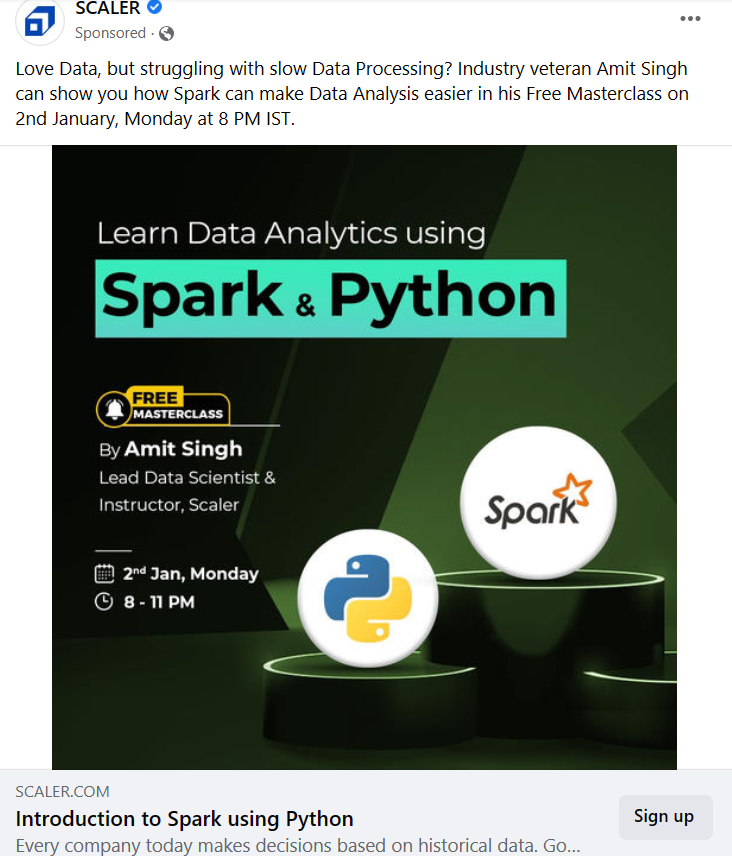Viewport: 732px width, 856px height.
Task: Click the Amit Singh instructor name in the ad
Action: coord(183,449)
